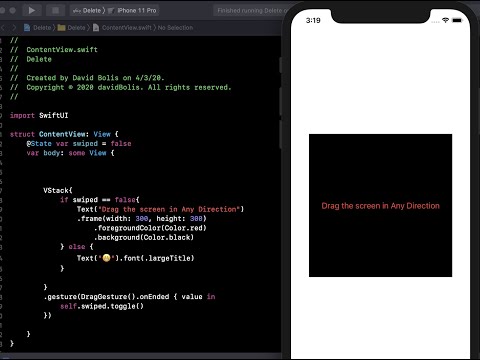Click the emoji Text .font(.largeTitle) line
The image size is (480, 360).
[135, 258]
